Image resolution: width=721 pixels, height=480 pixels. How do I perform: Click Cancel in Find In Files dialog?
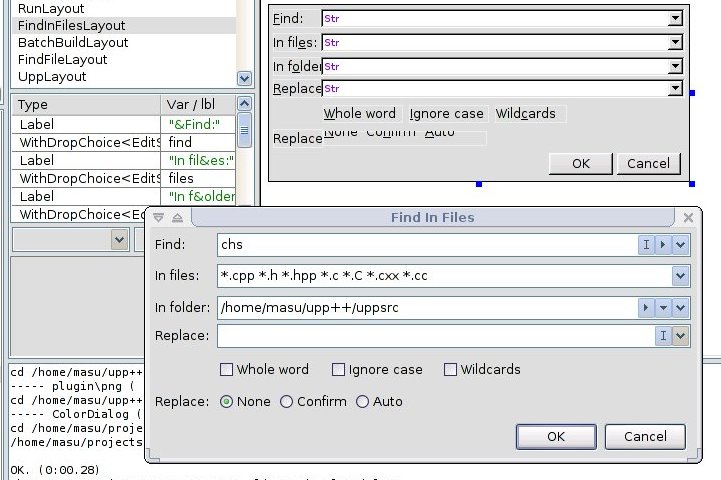tap(645, 436)
